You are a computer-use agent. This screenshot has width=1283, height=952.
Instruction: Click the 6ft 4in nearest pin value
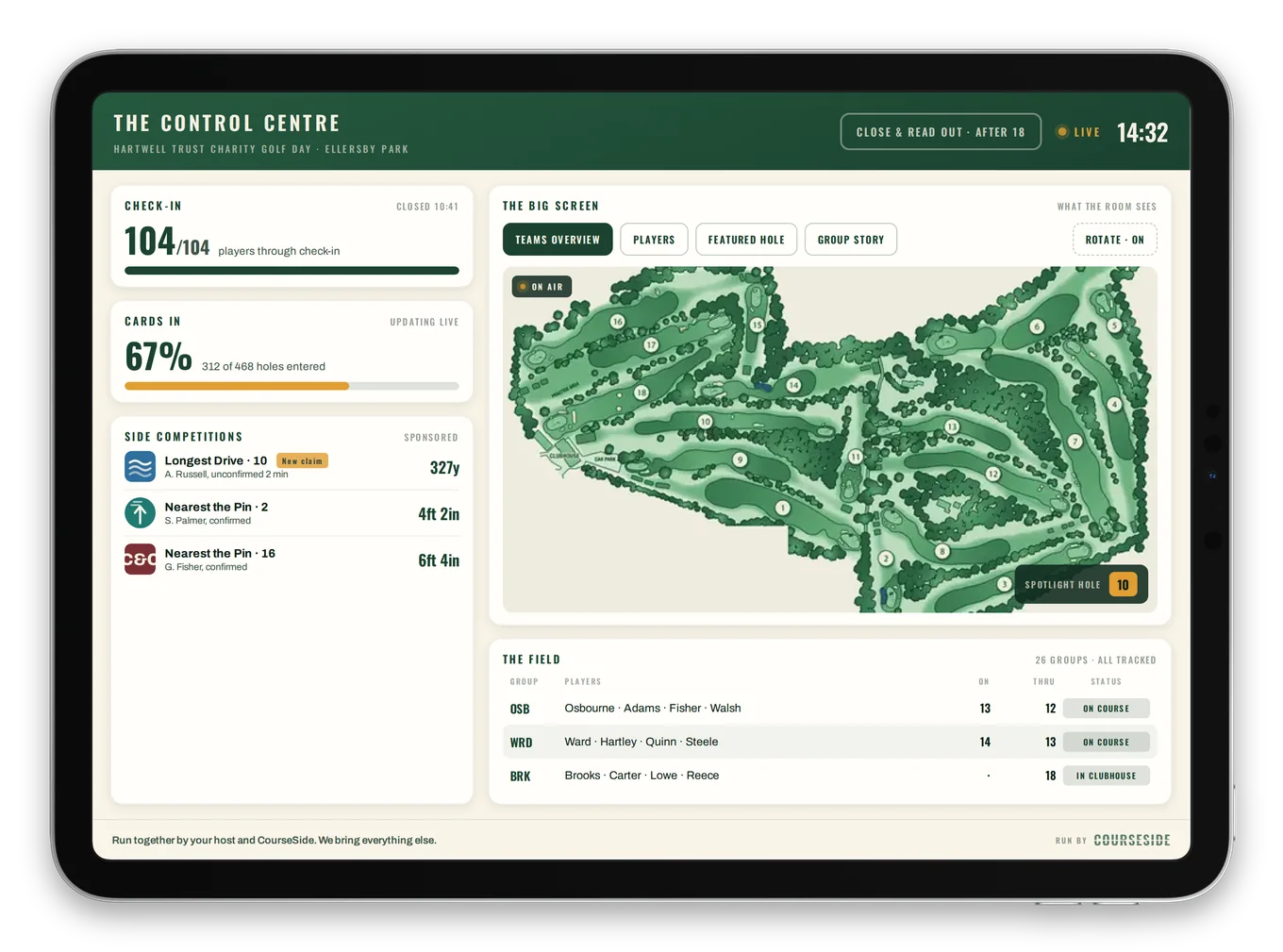[x=439, y=560]
